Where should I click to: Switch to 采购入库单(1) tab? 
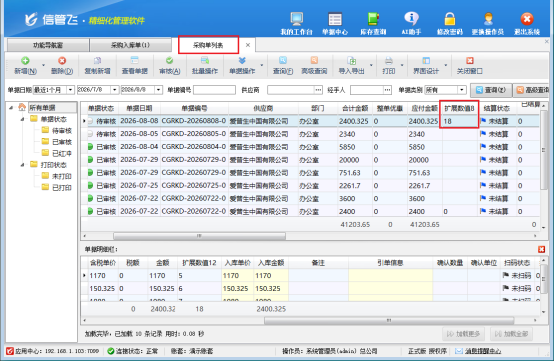point(130,45)
